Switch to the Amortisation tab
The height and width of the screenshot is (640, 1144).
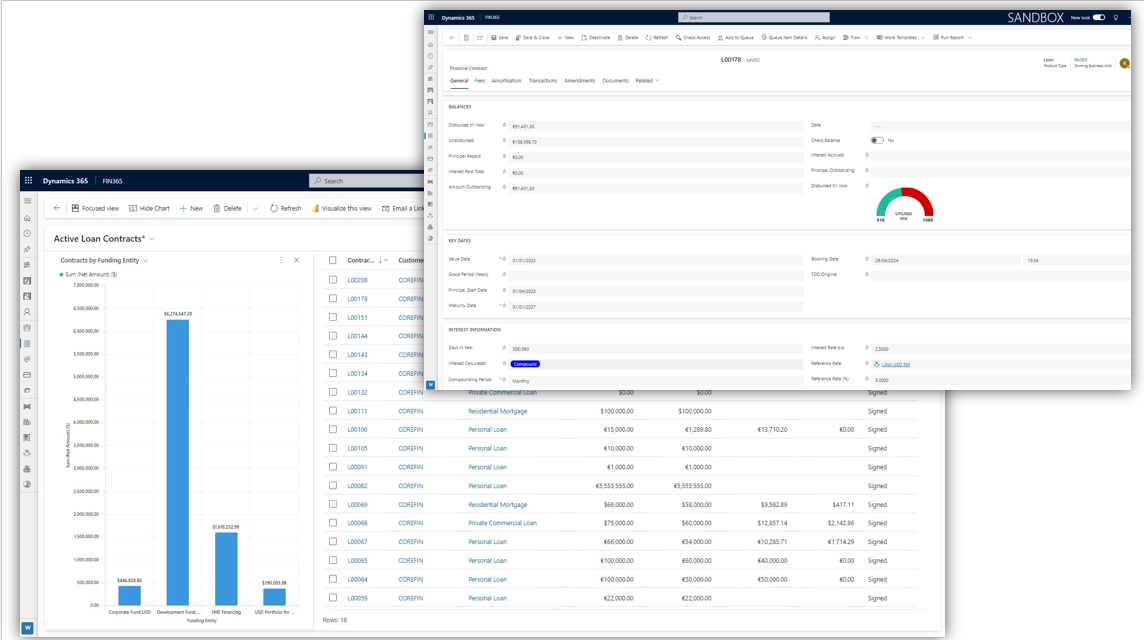click(506, 80)
